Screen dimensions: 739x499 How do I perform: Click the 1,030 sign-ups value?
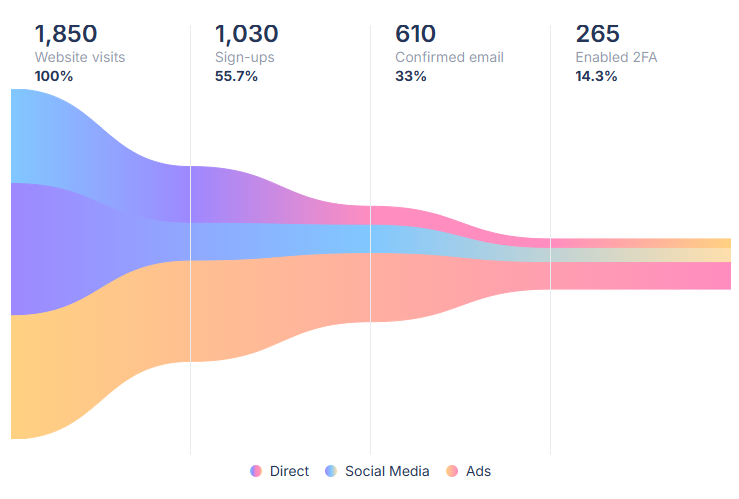coord(246,35)
